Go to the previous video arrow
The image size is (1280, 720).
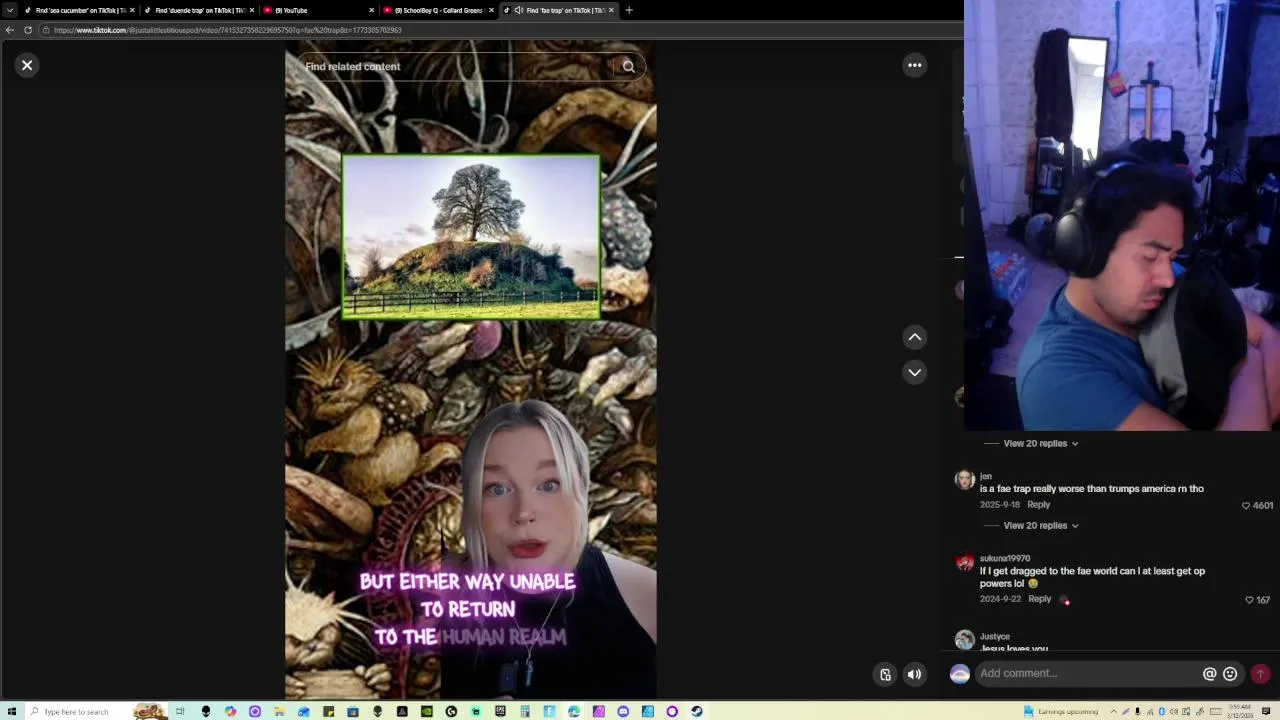[x=914, y=337]
